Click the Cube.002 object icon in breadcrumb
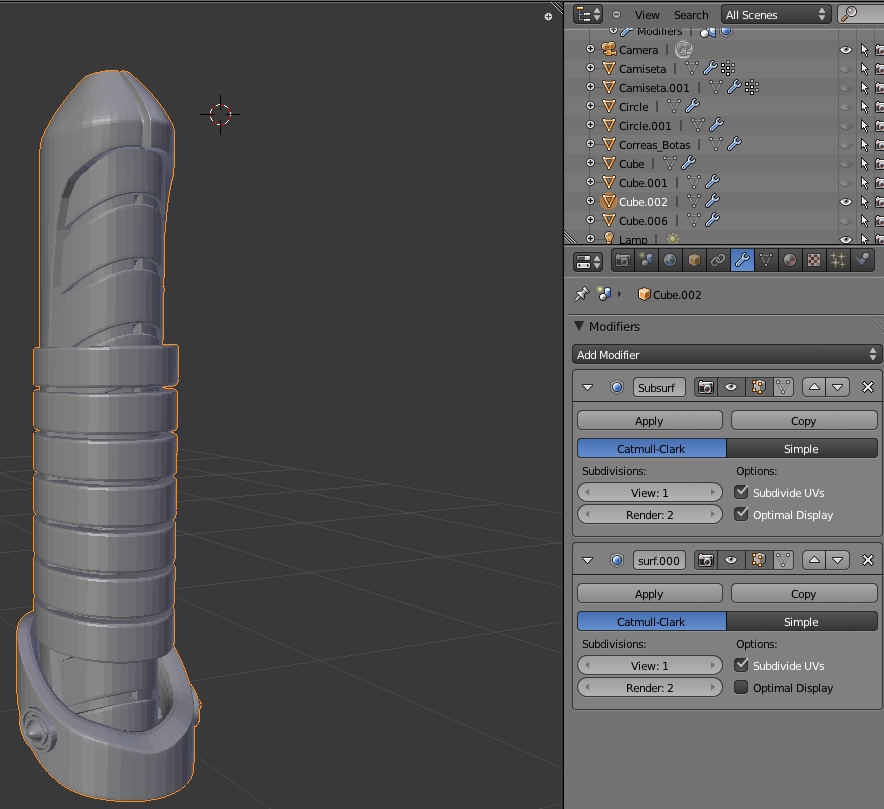Image resolution: width=884 pixels, height=809 pixels. click(x=644, y=294)
